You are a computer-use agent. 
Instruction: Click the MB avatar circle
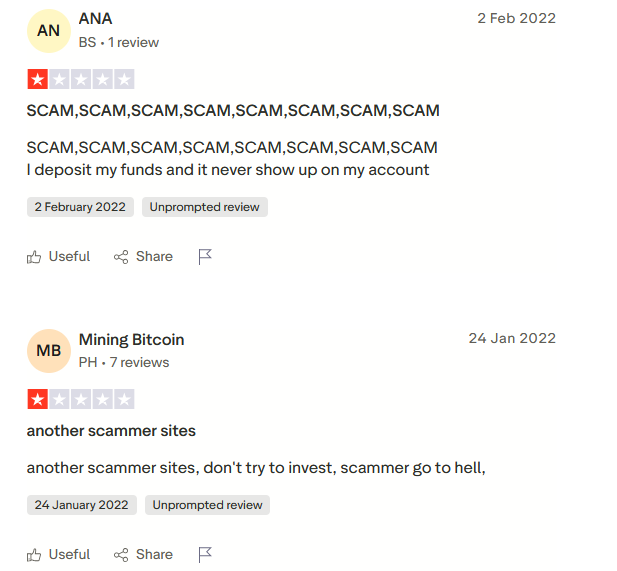point(48,351)
